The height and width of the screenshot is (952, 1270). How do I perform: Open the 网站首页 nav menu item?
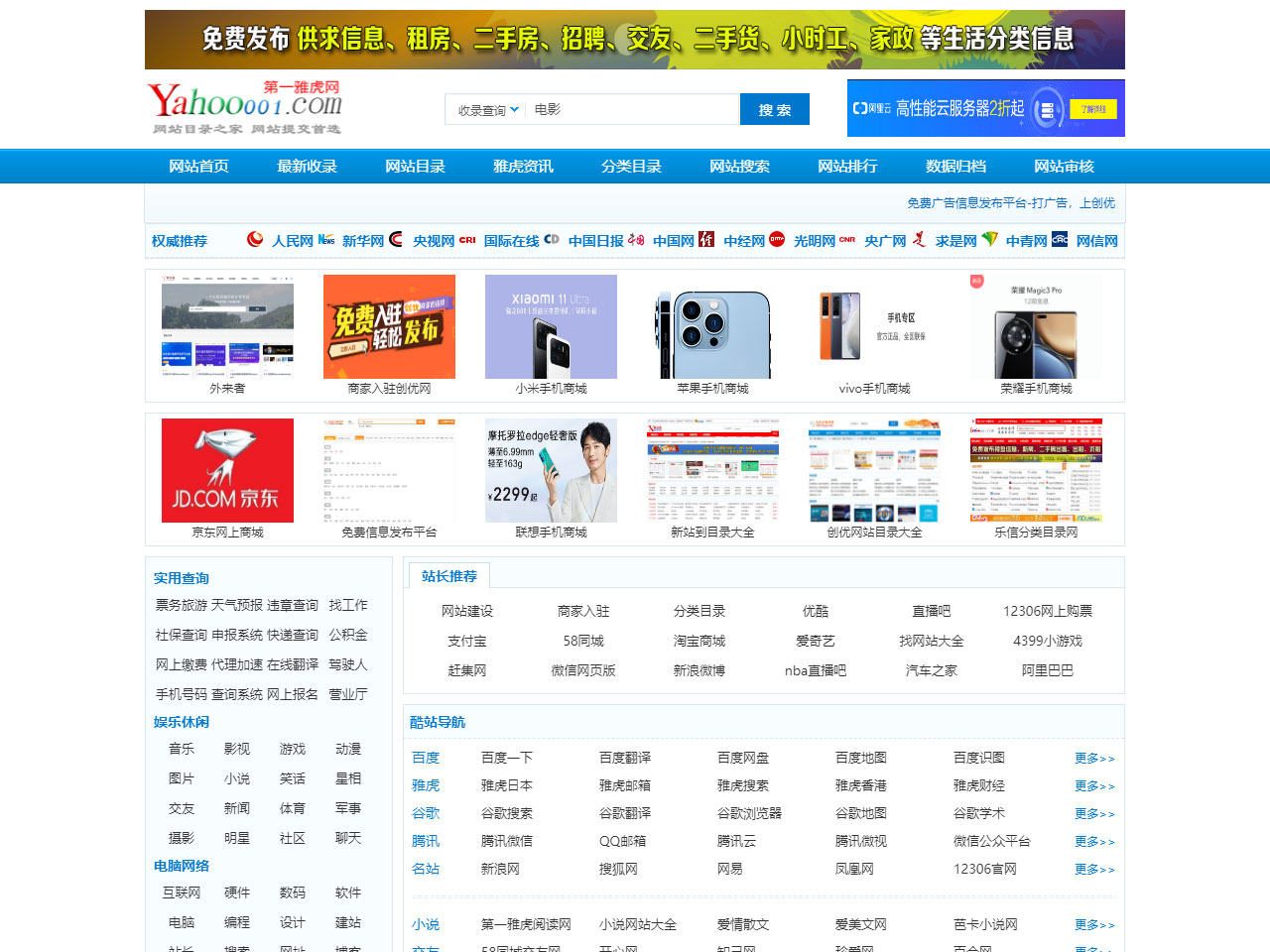click(198, 167)
